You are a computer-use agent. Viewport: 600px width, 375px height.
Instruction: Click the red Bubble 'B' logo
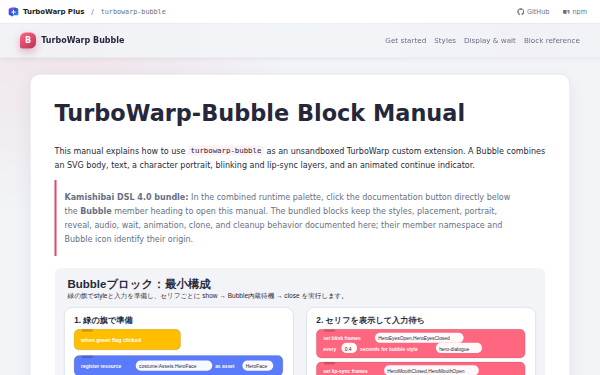coord(28,40)
